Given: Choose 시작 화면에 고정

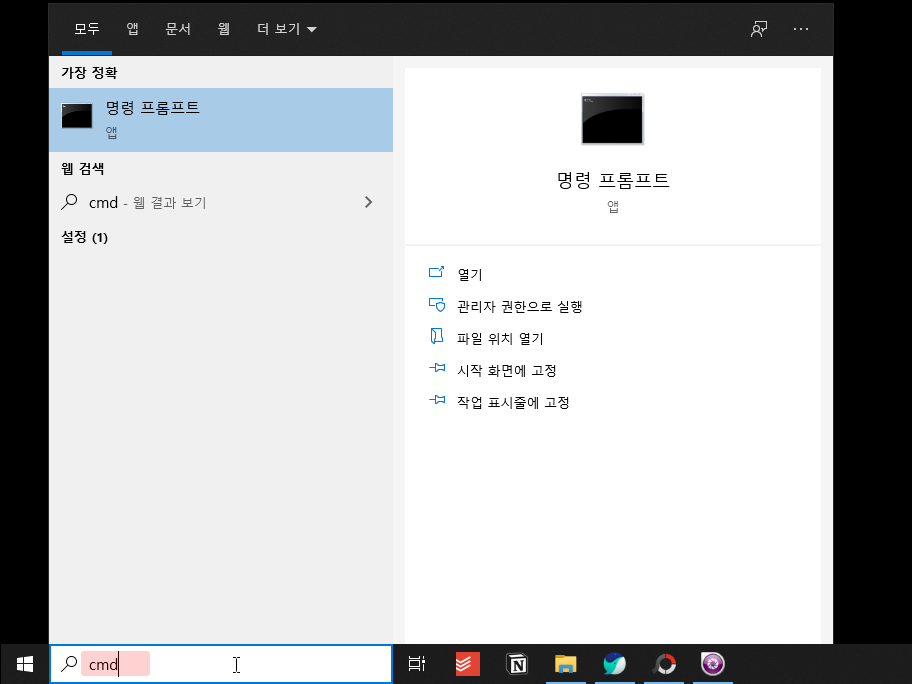Looking at the screenshot, I should pos(507,370).
